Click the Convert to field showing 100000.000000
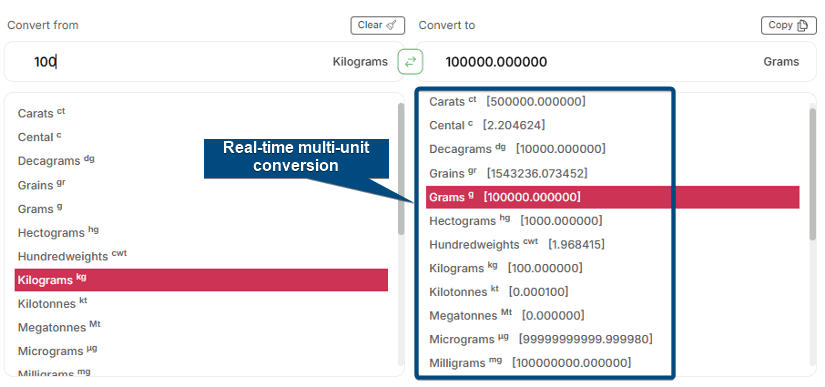Screen dimensions: 825x387 click(x=616, y=62)
